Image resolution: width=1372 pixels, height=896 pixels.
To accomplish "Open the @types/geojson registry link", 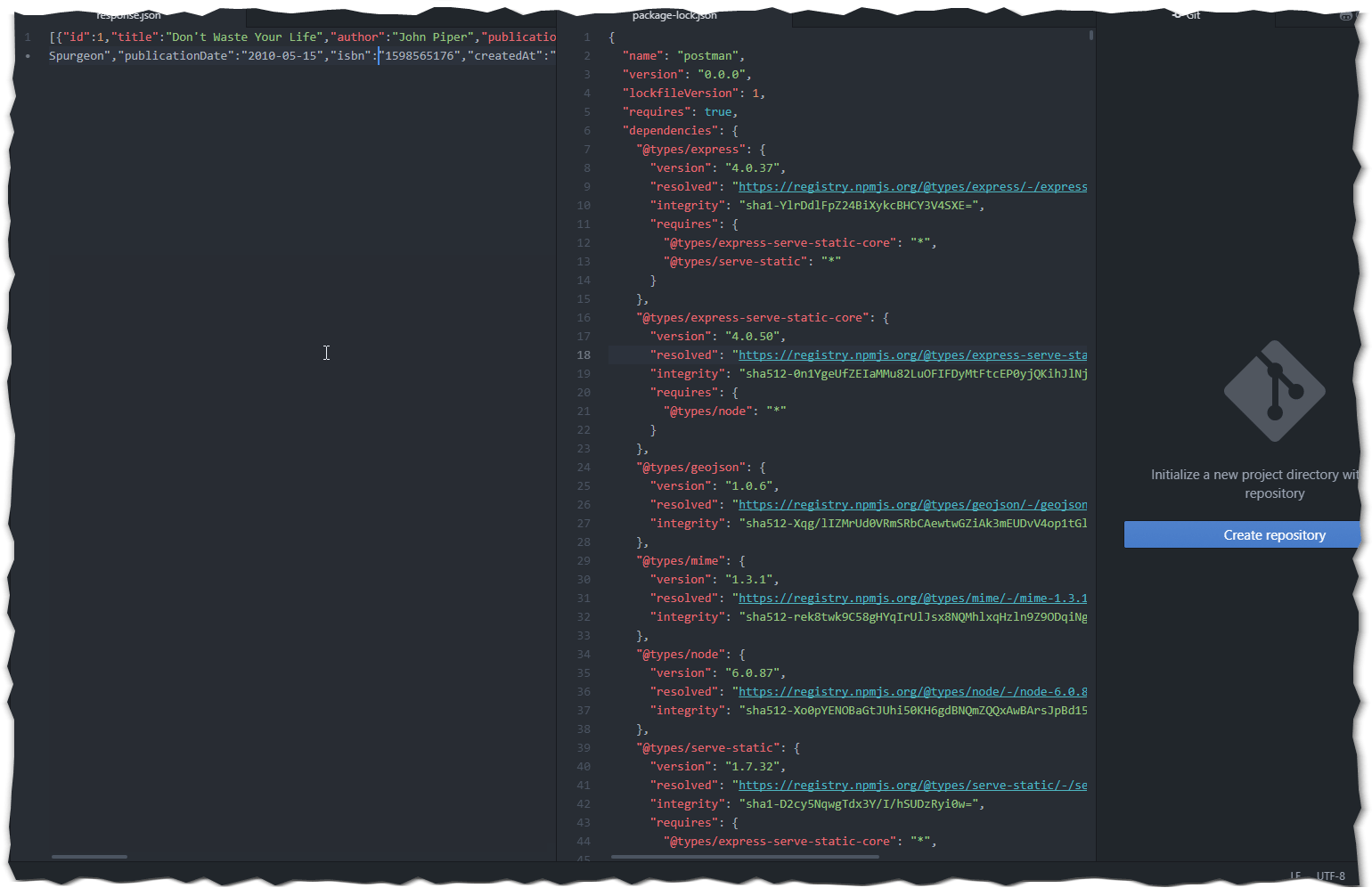I will tap(909, 504).
